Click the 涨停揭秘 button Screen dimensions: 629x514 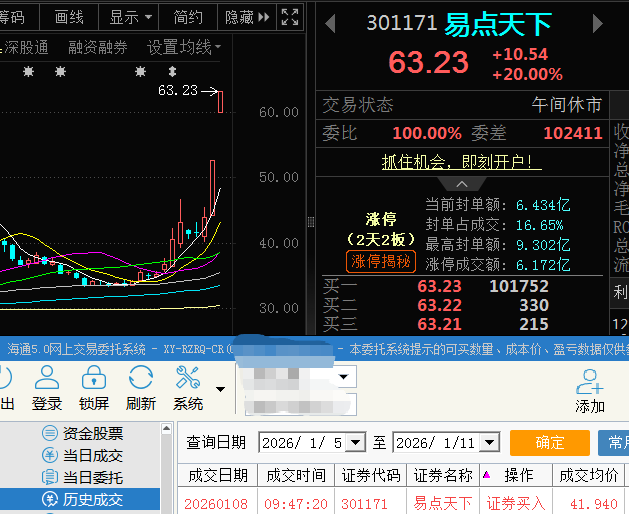[x=381, y=262]
